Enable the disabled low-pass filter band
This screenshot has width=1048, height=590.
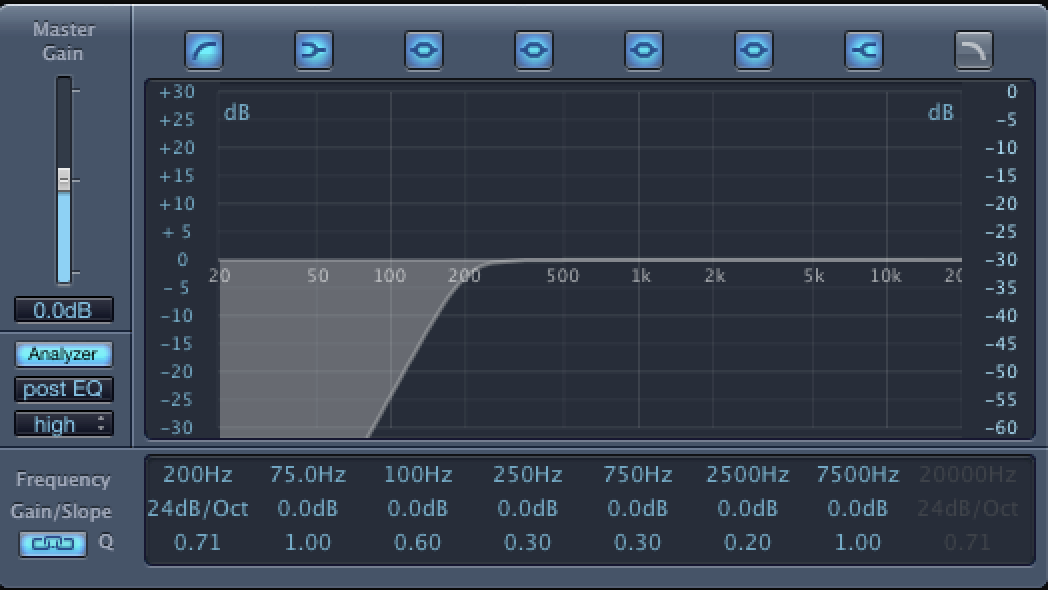(x=974, y=50)
